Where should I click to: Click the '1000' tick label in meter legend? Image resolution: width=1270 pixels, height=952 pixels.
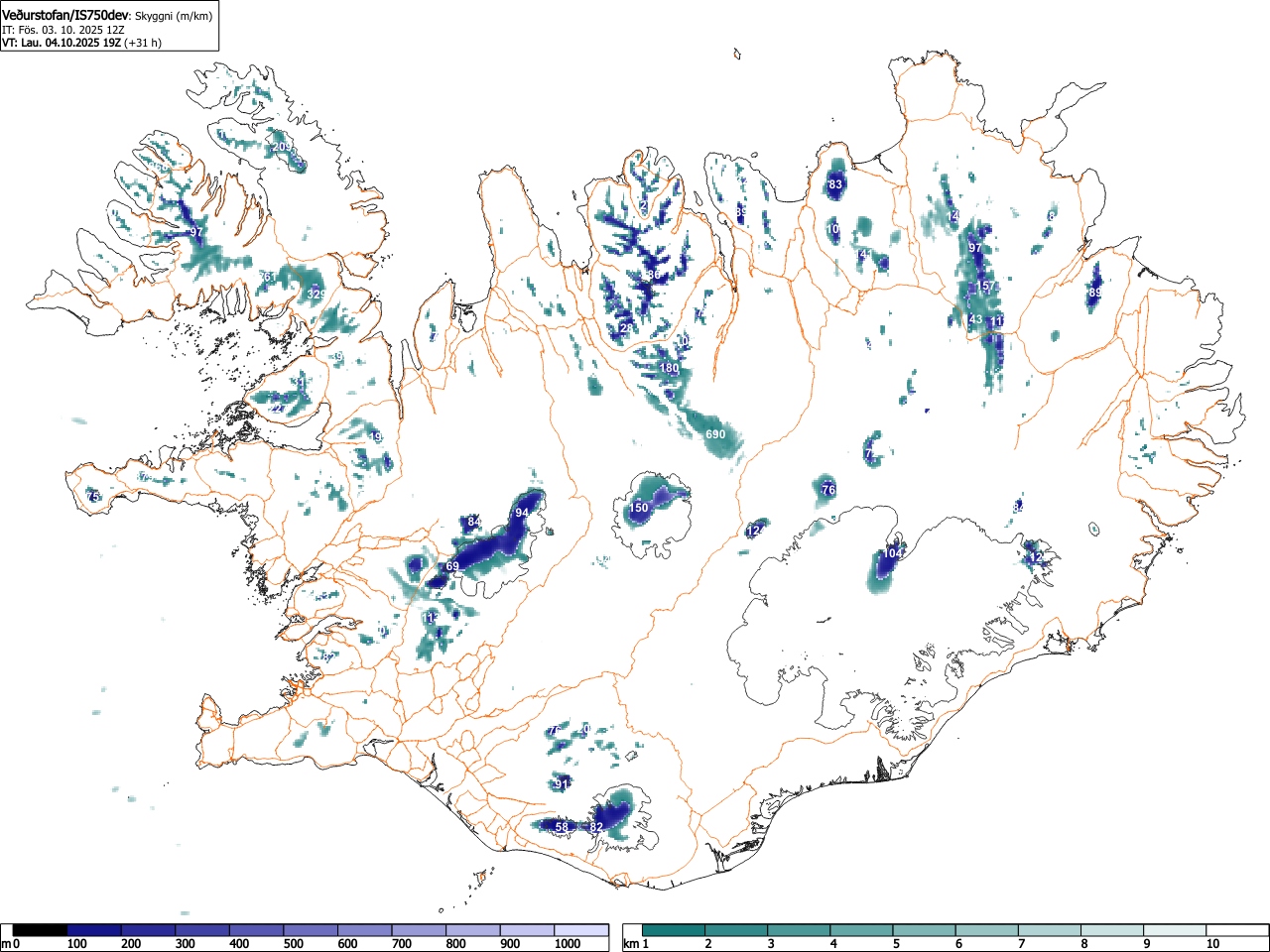coord(567,944)
